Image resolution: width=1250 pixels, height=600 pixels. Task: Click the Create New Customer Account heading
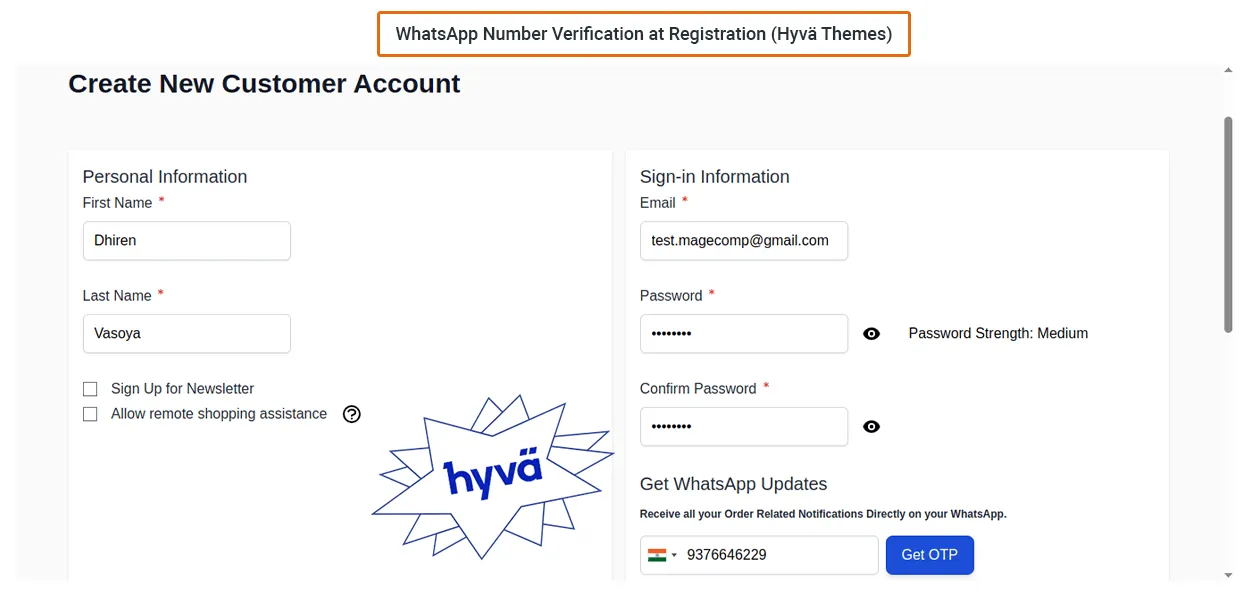click(x=264, y=84)
